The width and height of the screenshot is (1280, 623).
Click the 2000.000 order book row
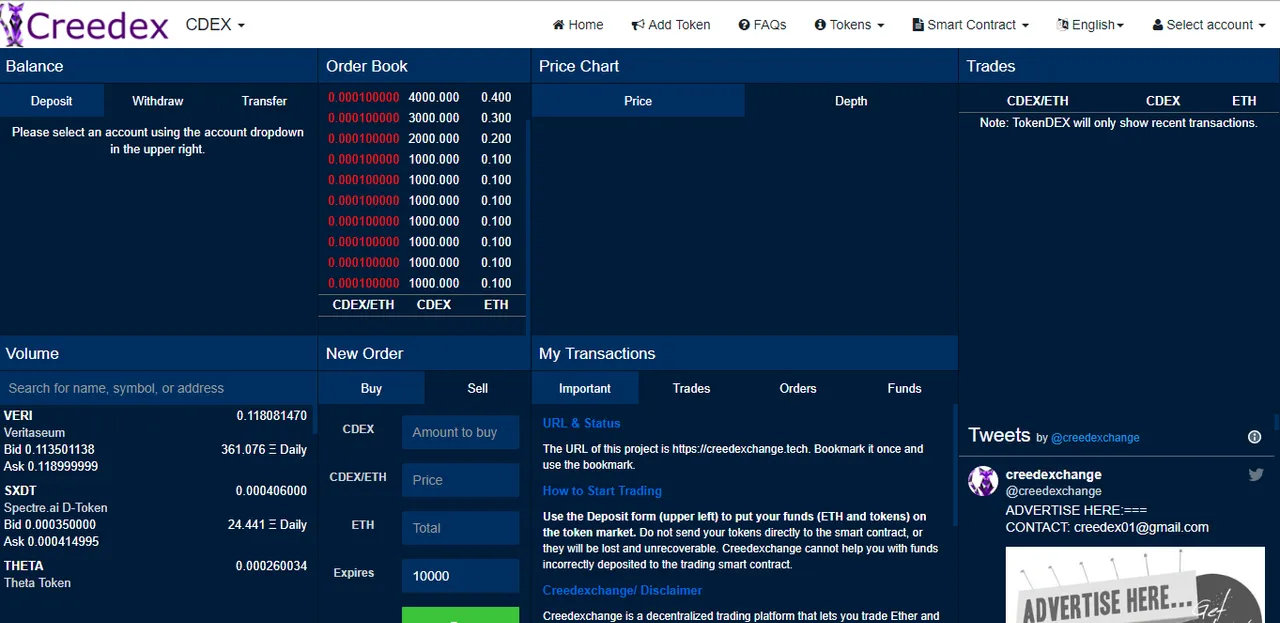point(420,139)
